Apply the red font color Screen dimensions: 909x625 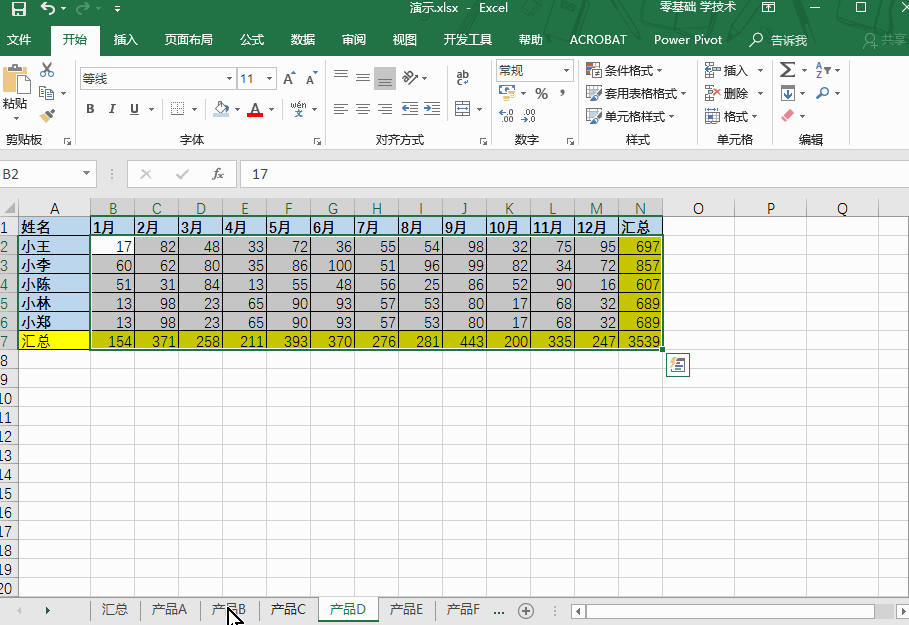(x=255, y=109)
